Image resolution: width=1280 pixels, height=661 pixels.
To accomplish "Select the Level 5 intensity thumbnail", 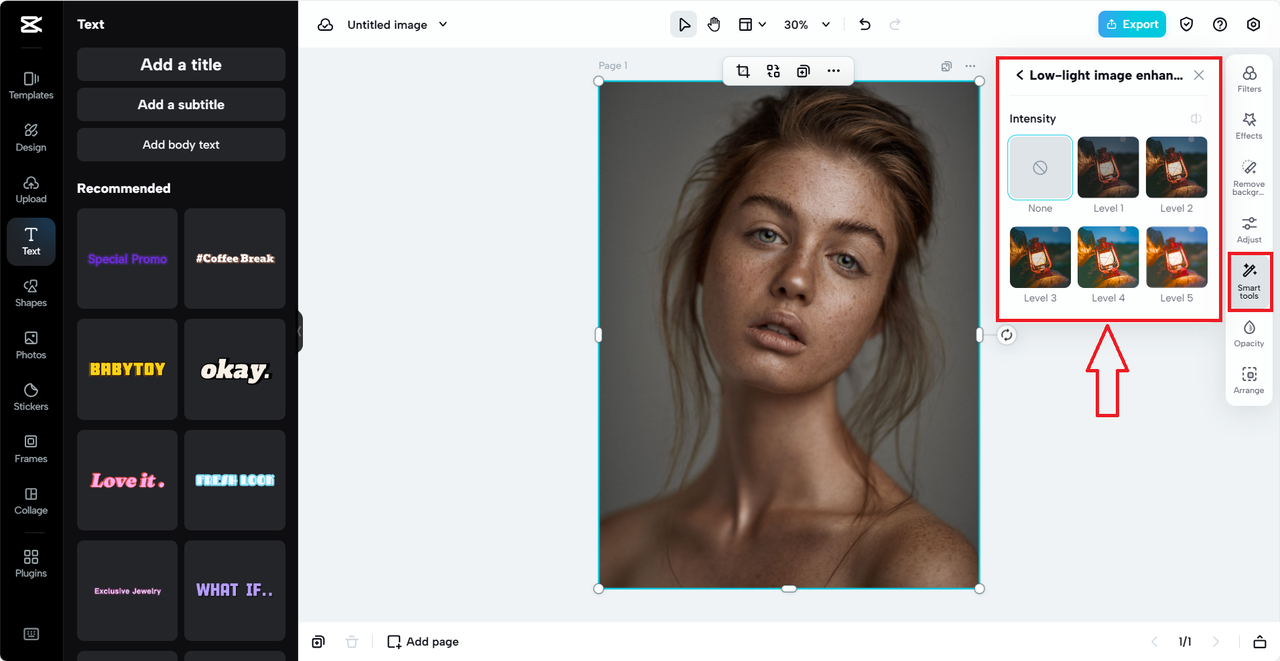I will click(1176, 257).
